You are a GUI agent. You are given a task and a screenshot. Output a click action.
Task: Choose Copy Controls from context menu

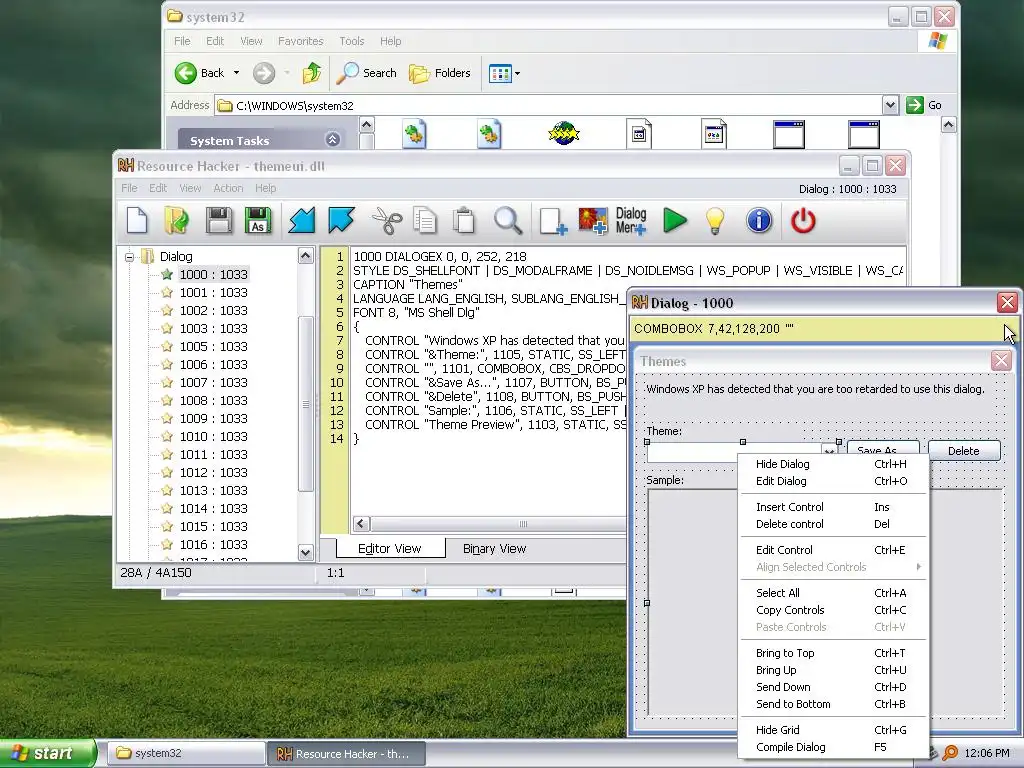[x=833, y=611]
